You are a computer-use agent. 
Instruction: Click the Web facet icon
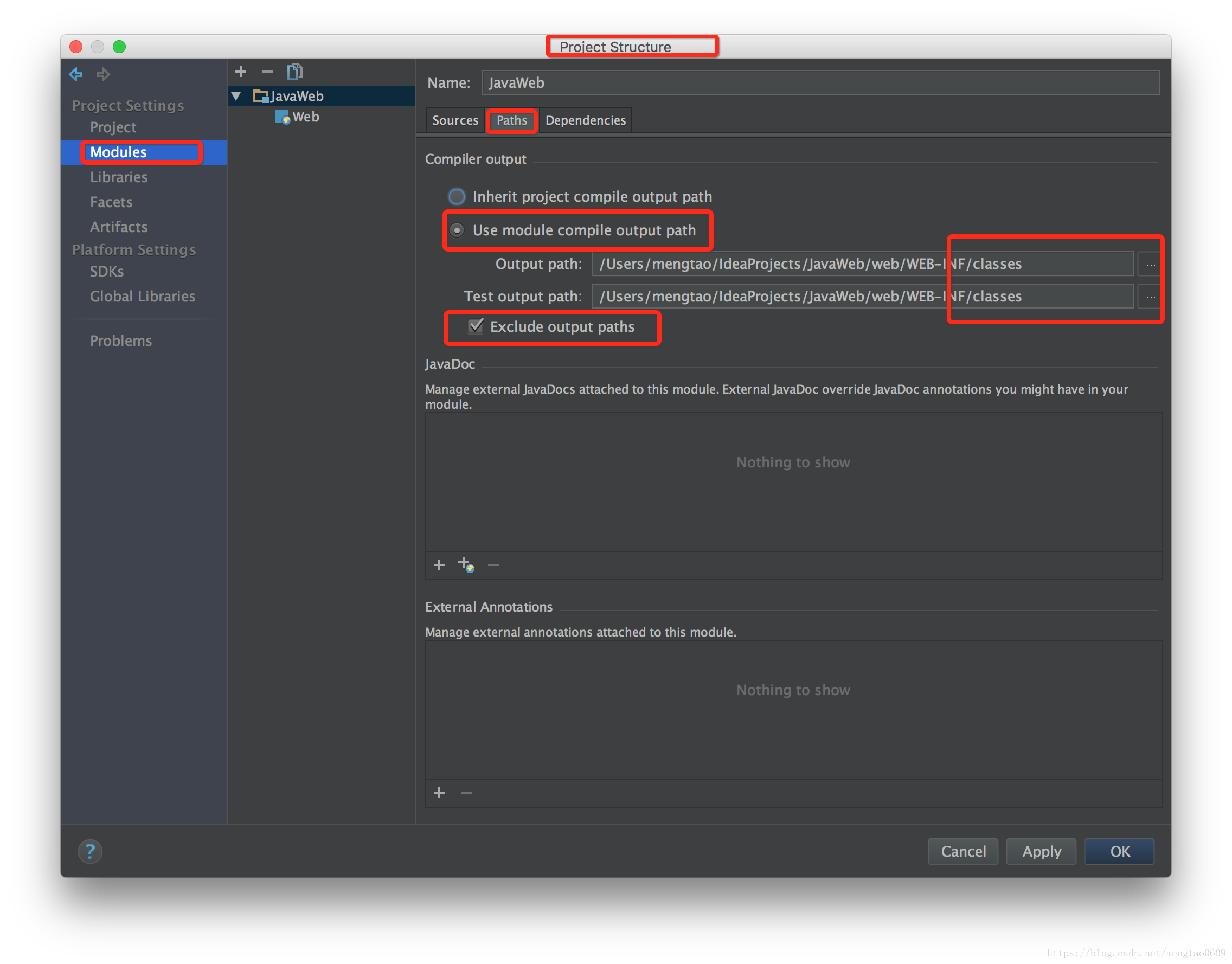(282, 117)
